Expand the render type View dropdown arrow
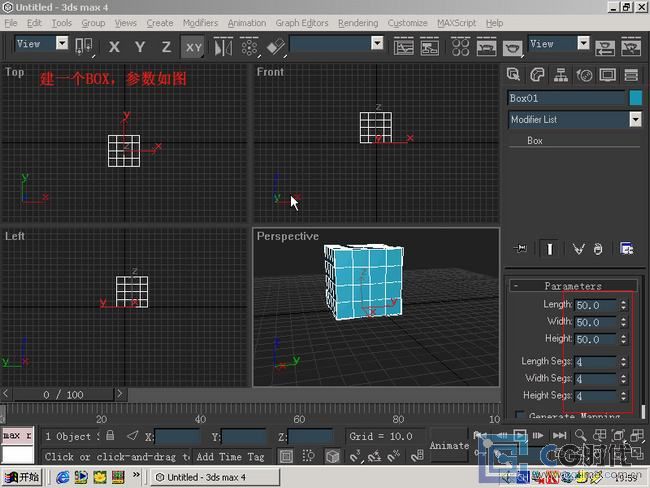The image size is (650, 488). pos(583,43)
